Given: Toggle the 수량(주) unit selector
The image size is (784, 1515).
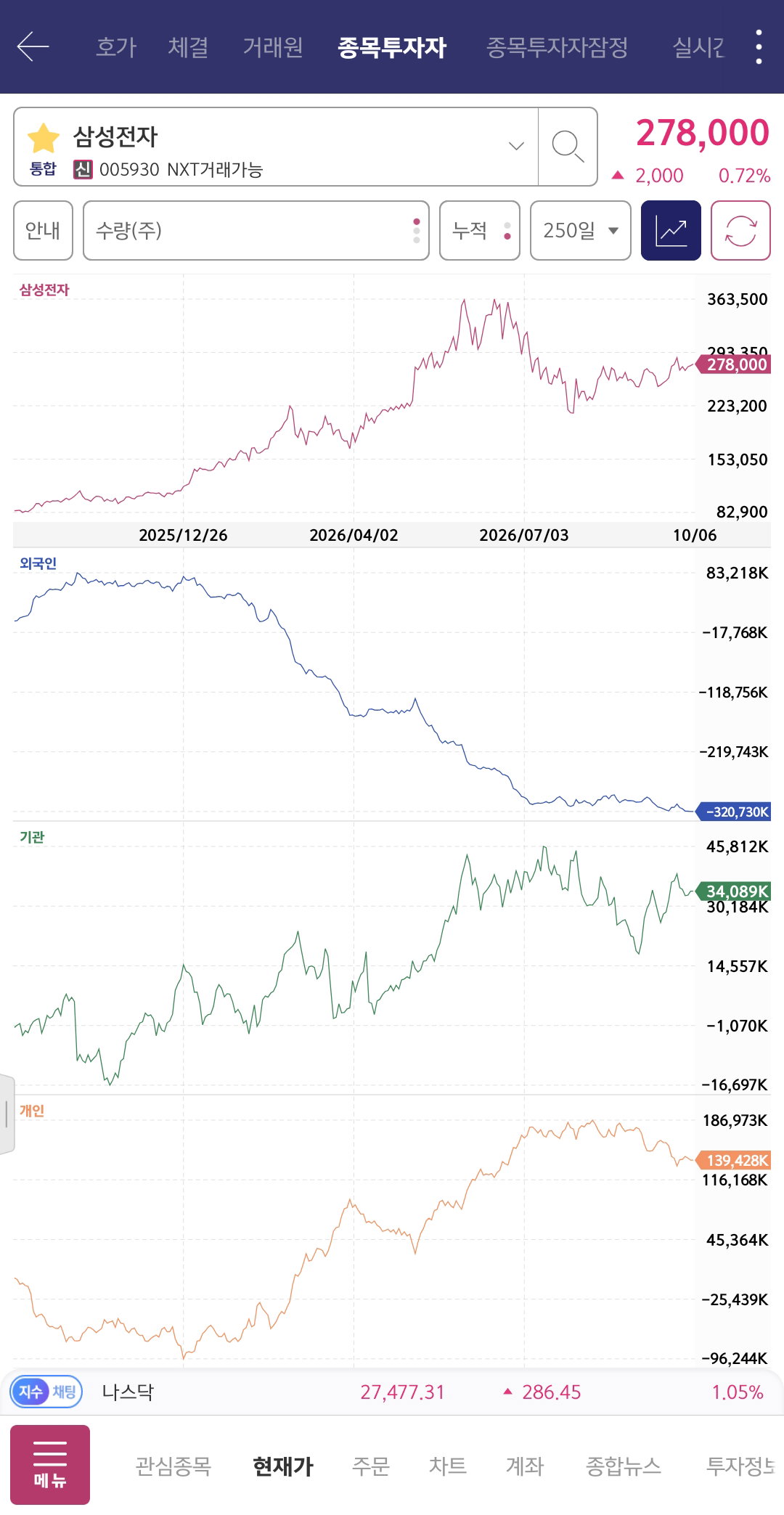Looking at the screenshot, I should 256,231.
